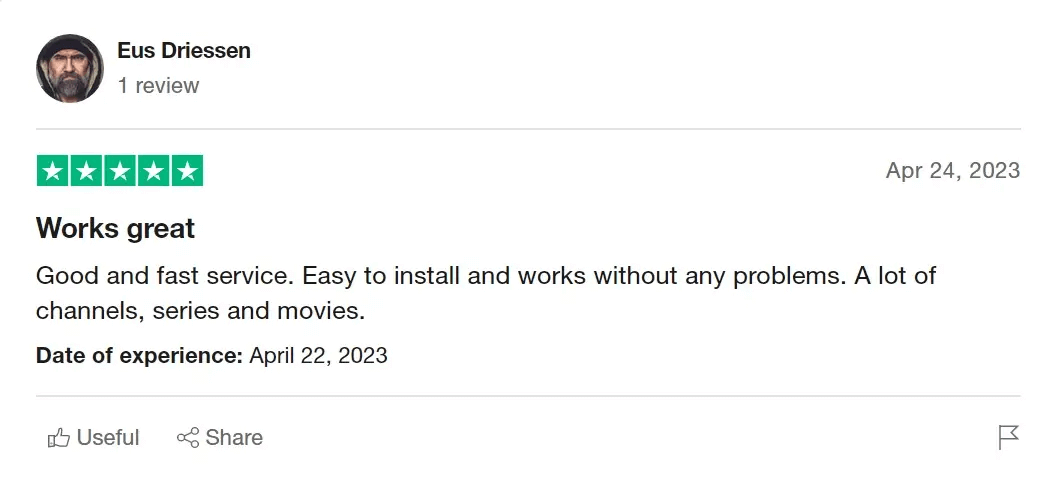The image size is (1056, 487).
Task: Click the "Useful" button label
Action: click(108, 438)
